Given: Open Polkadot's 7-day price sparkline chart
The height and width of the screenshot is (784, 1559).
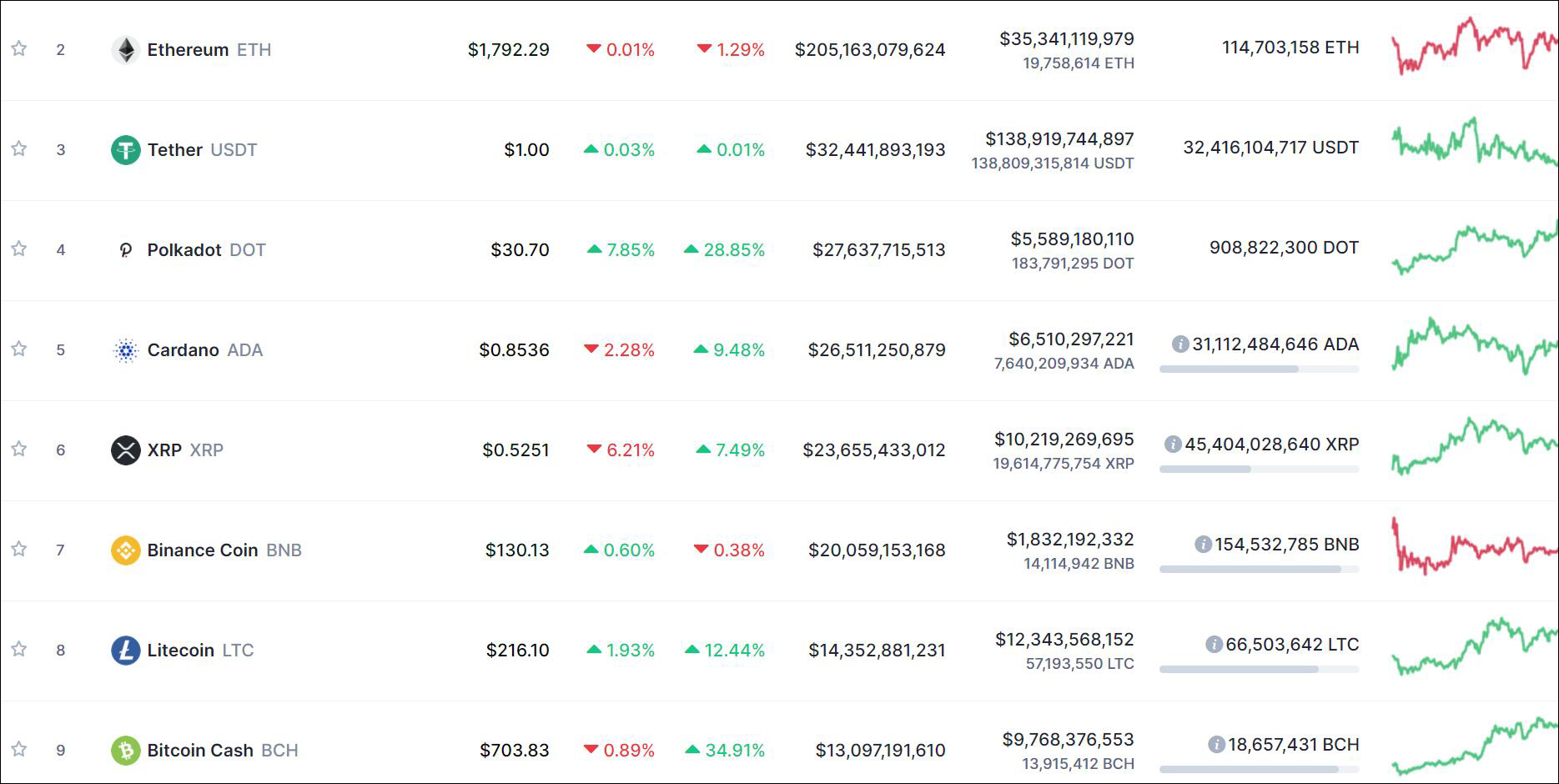Looking at the screenshot, I should click(x=1474, y=249).
